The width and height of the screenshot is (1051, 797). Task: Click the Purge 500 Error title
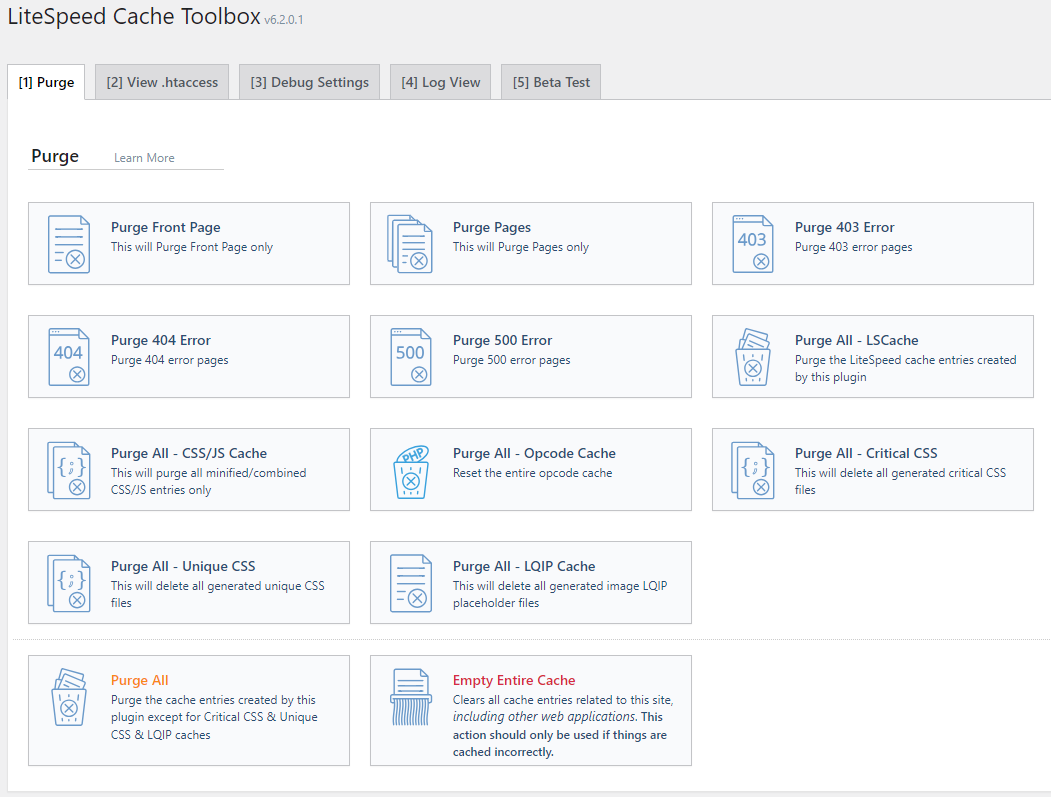click(503, 341)
